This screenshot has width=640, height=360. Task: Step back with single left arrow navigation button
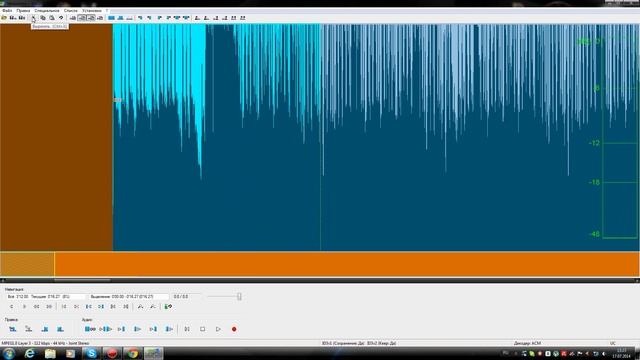(11, 307)
